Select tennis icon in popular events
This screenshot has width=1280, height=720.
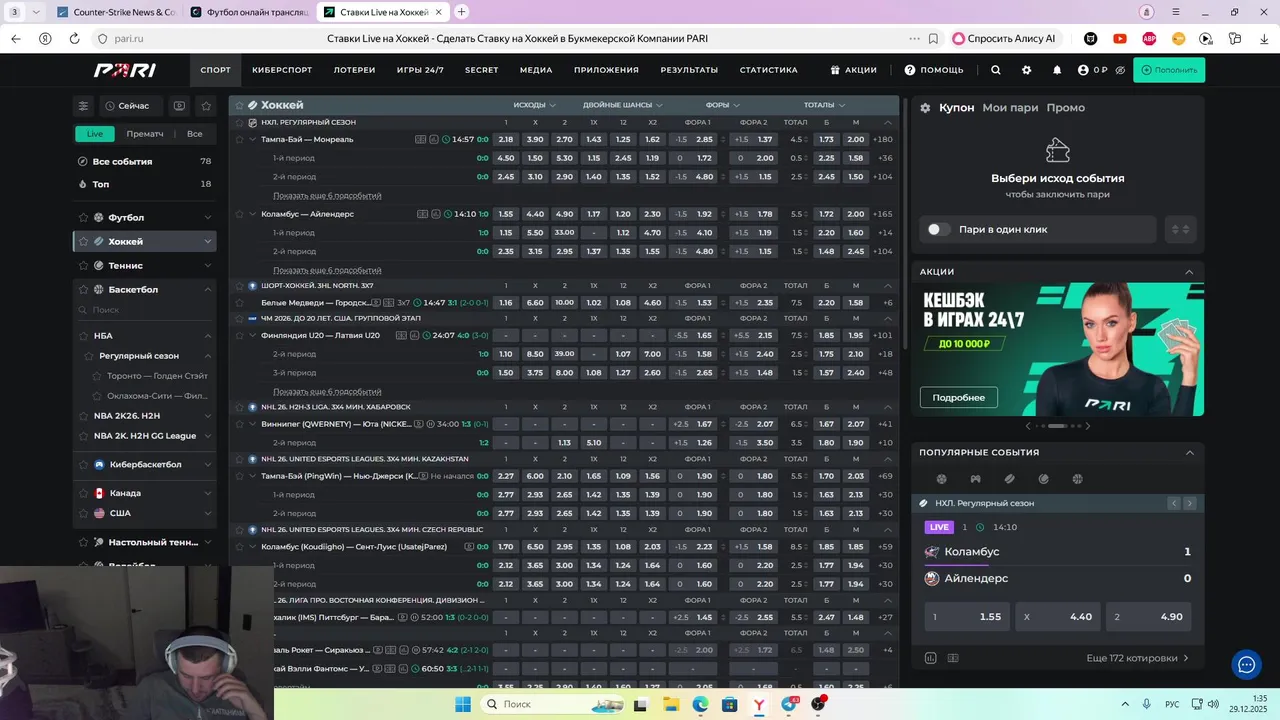pos(1043,479)
